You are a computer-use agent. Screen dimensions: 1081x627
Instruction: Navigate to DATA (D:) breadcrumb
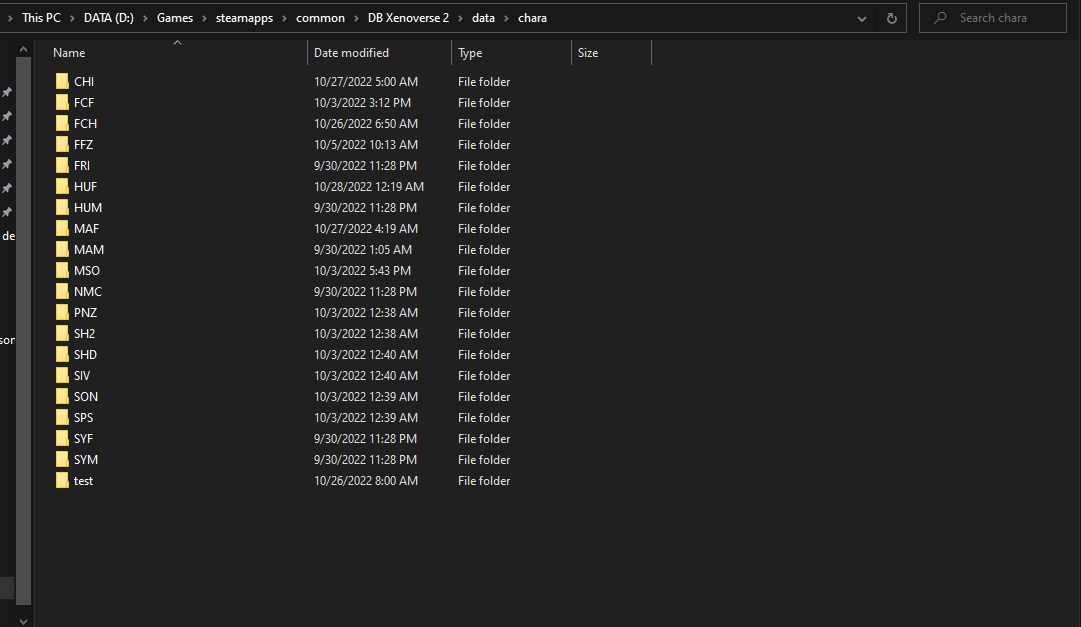tap(109, 18)
